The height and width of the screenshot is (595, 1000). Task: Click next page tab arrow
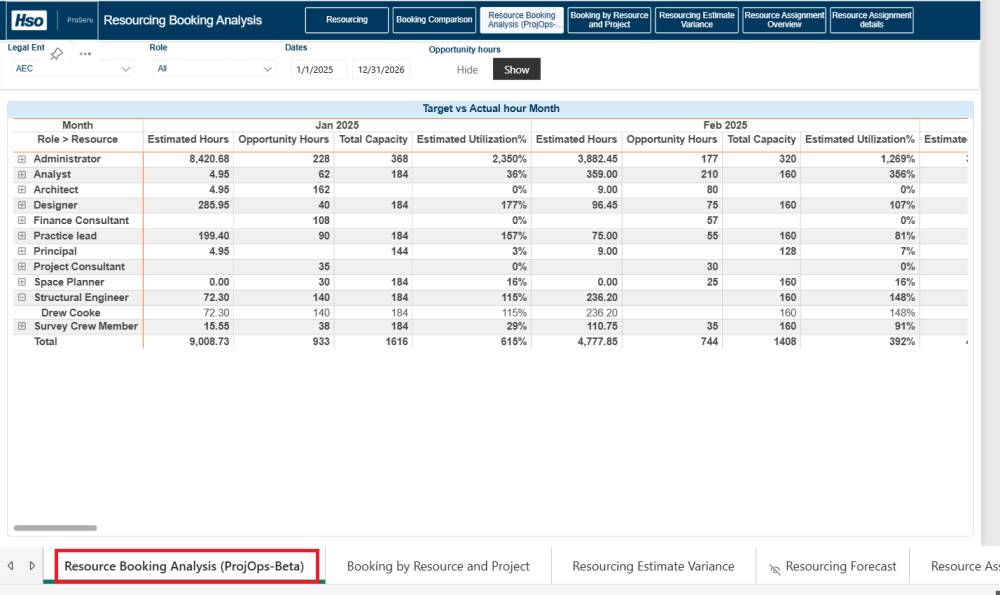[32, 566]
